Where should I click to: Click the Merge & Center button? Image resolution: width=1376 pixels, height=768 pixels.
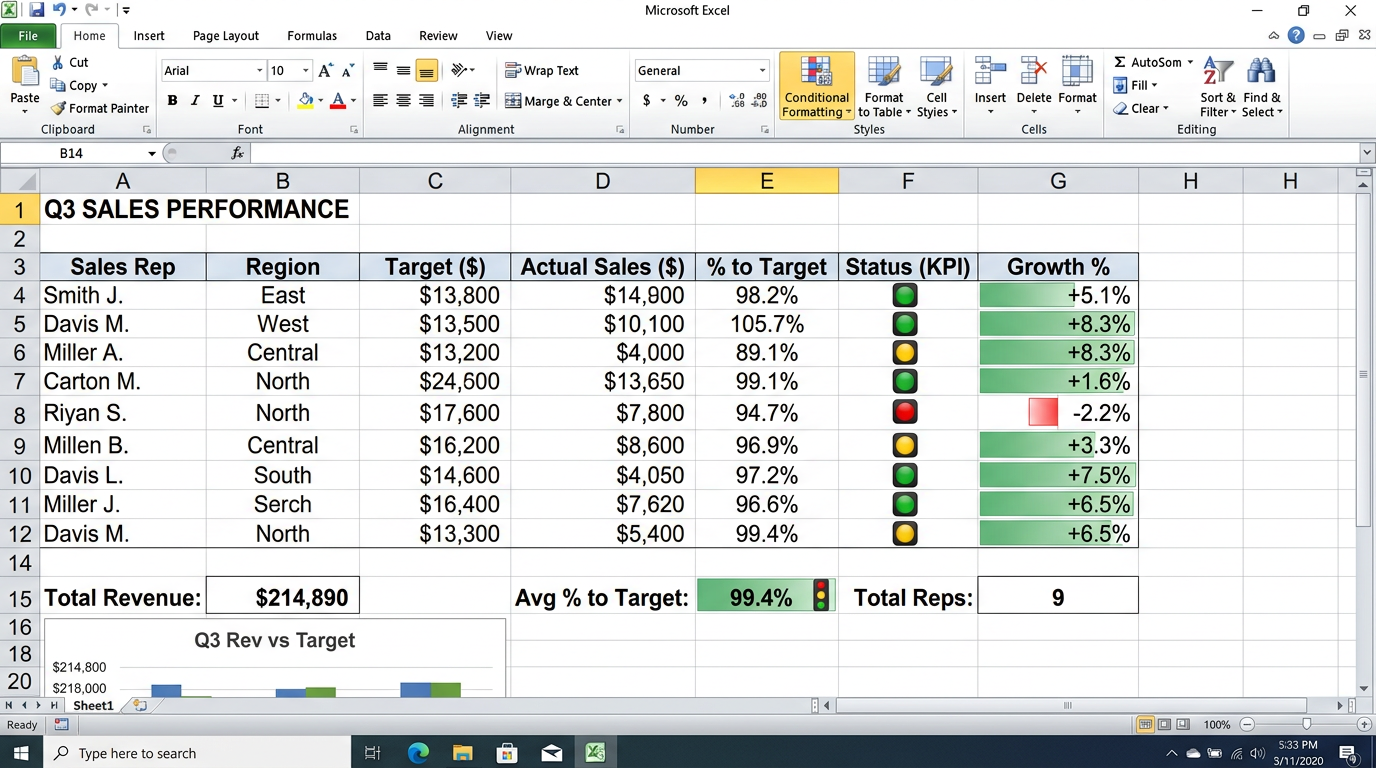[x=563, y=101]
